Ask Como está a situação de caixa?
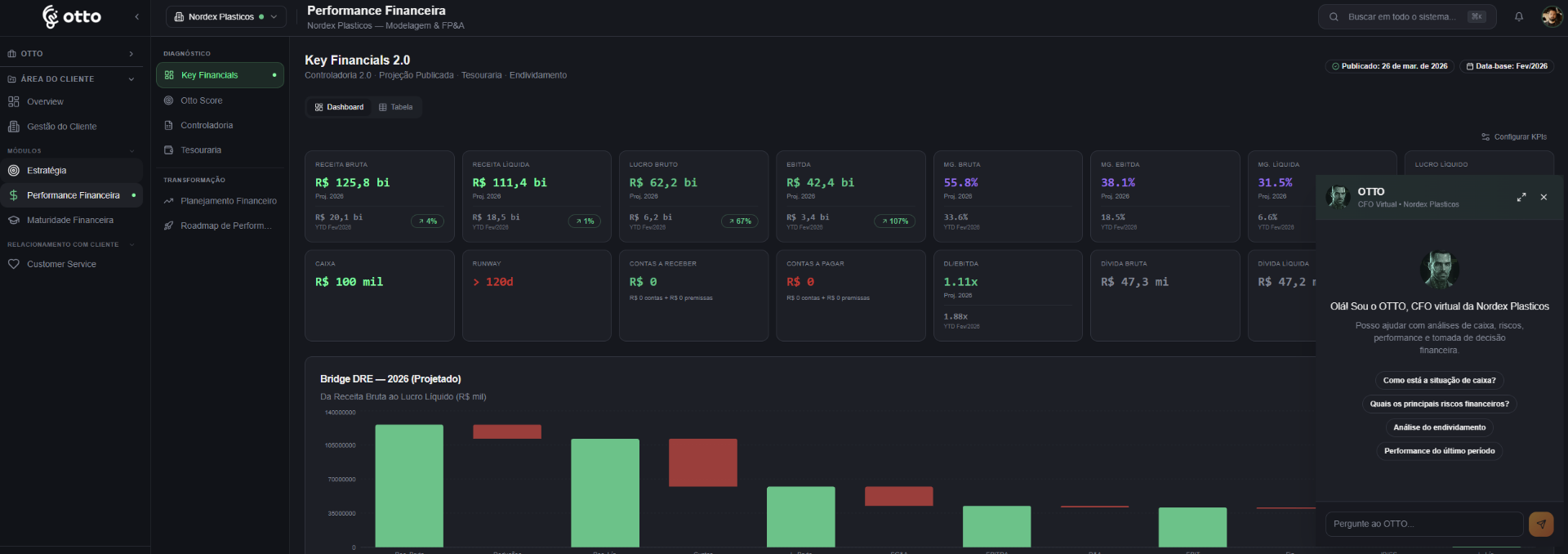This screenshot has width=1568, height=554. 1439,381
